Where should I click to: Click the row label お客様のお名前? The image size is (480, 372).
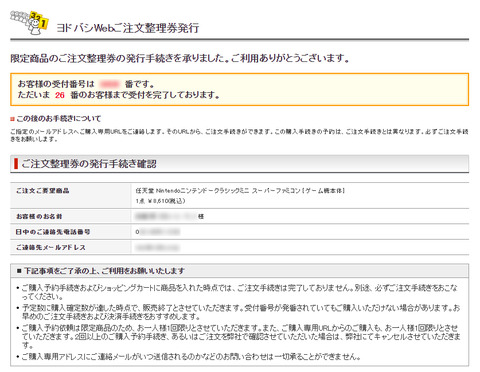coord(39,216)
